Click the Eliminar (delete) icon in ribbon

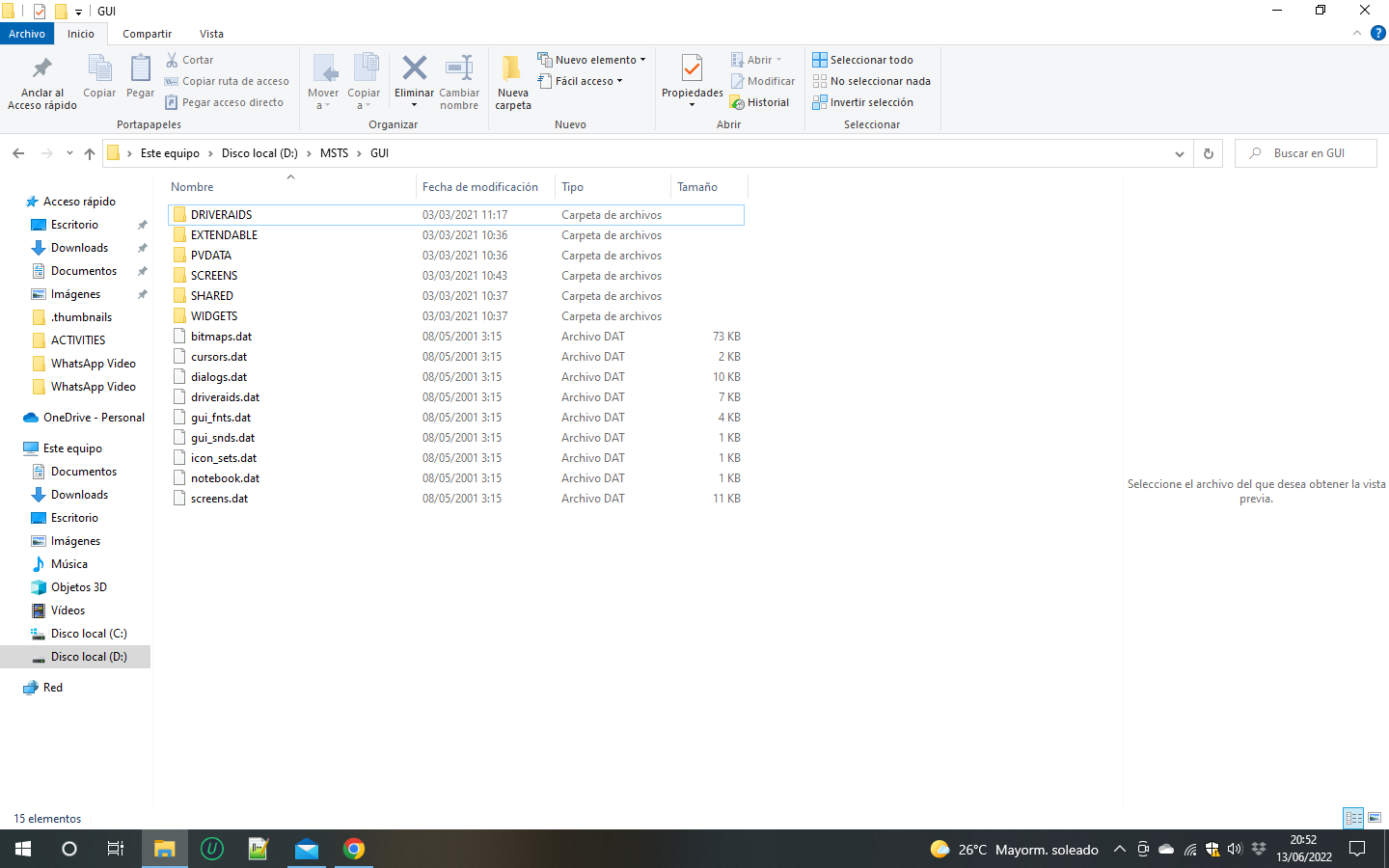(414, 69)
